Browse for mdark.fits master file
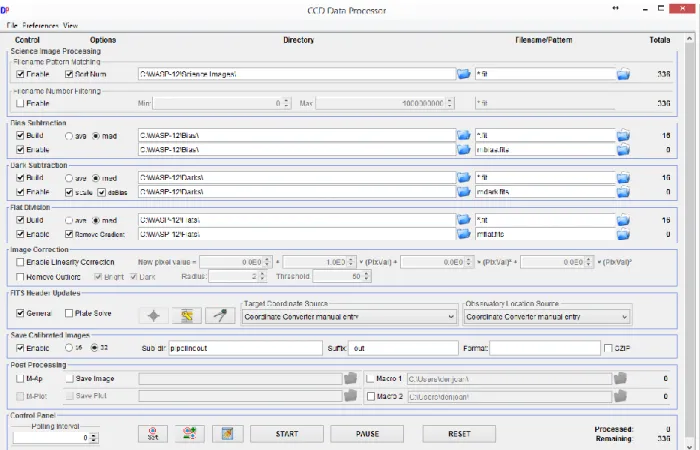700x450 pixels. point(623,192)
